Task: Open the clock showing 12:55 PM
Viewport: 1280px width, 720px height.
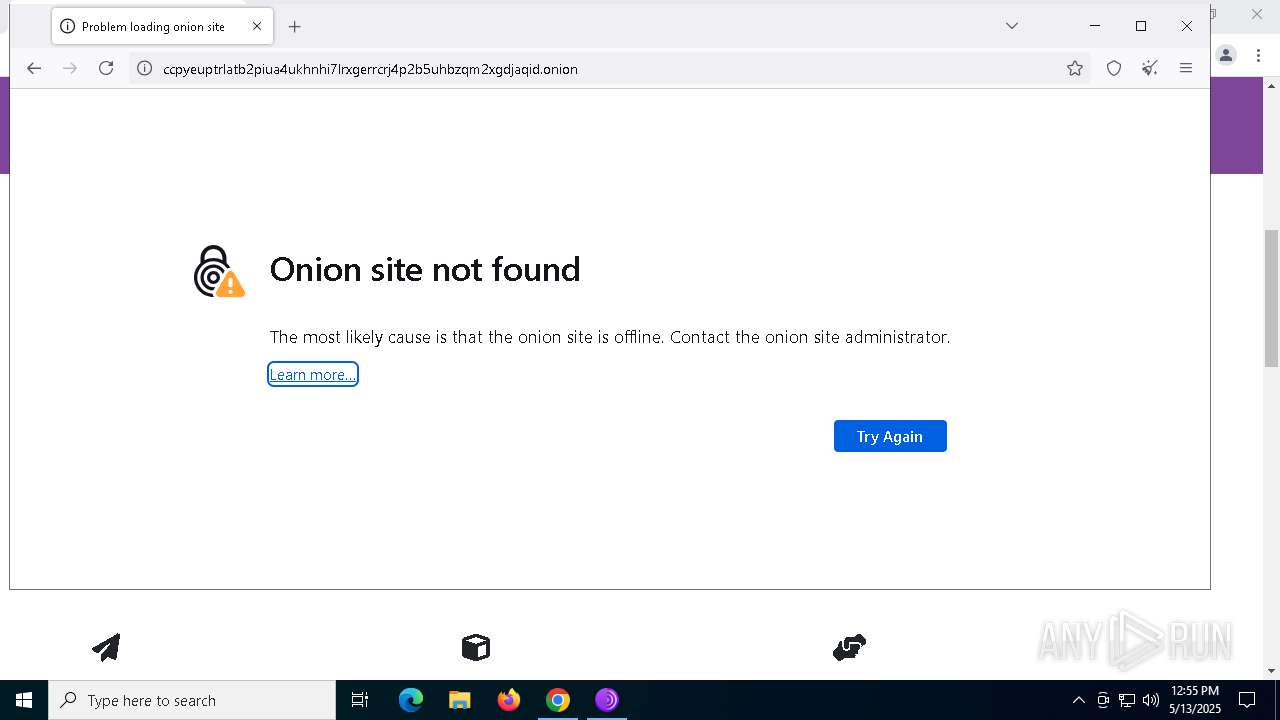Action: pos(1195,700)
